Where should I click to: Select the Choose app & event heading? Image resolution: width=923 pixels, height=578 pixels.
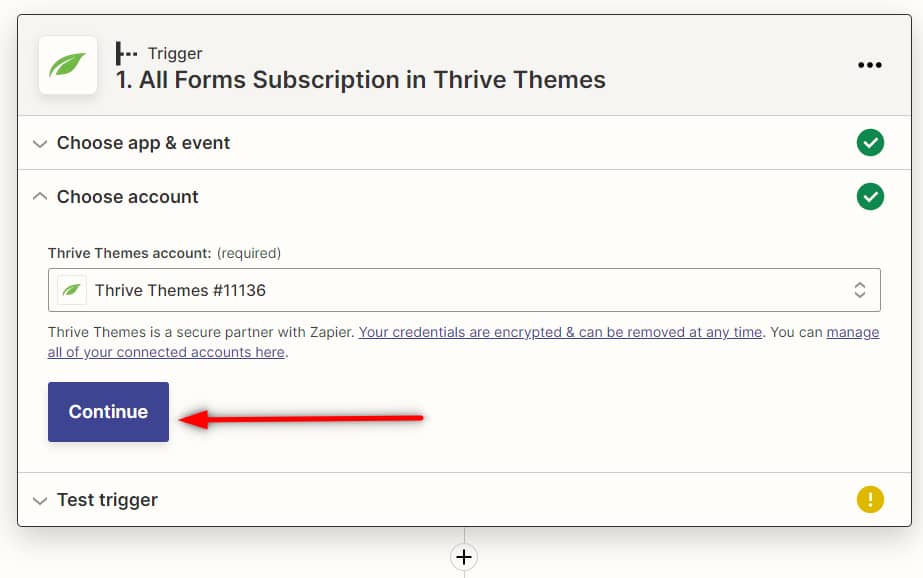(x=143, y=143)
